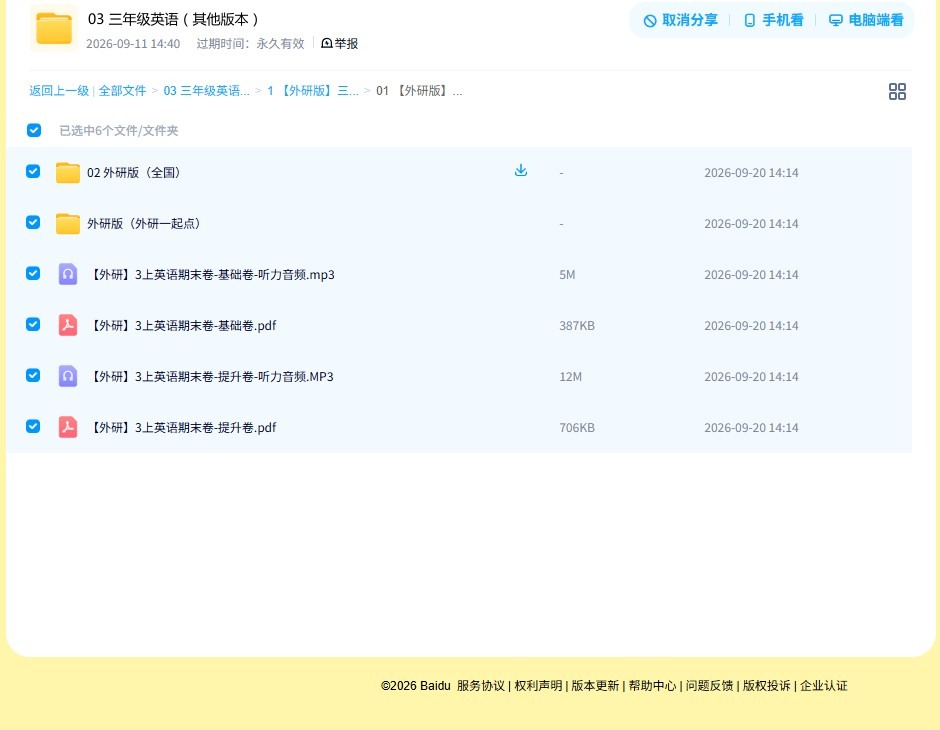Viewport: 940px width, 730px height.
Task: Click the folder icon of 外研版（外研一起点）
Action: click(68, 224)
